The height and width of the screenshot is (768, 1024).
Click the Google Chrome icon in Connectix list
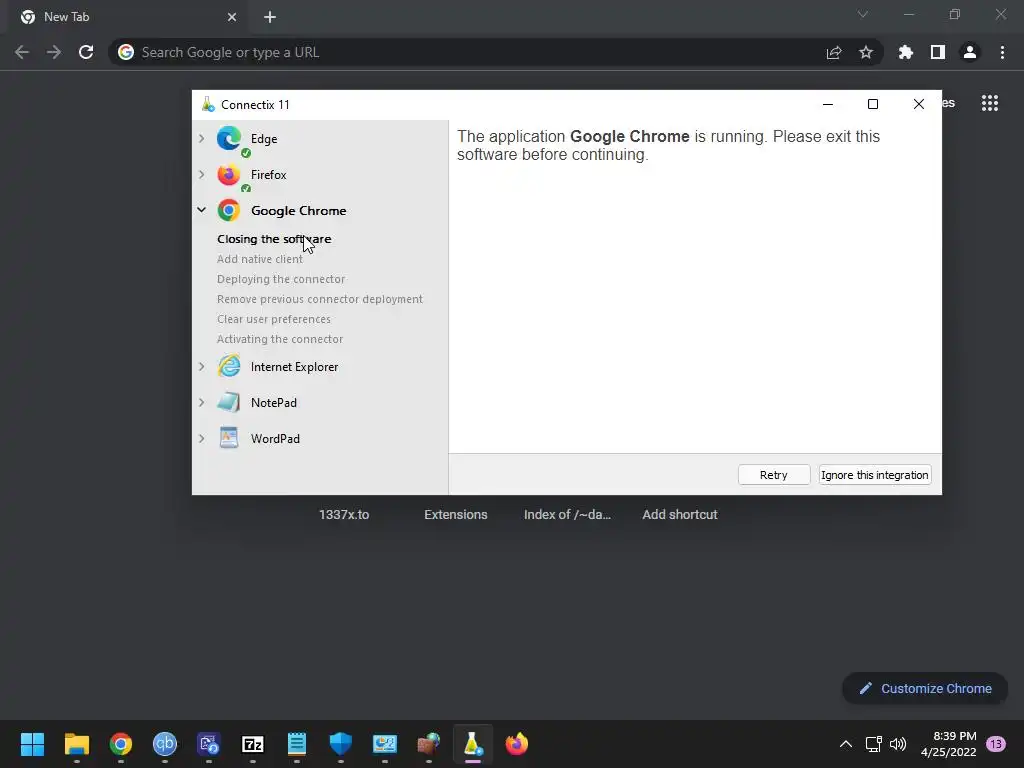tap(229, 210)
